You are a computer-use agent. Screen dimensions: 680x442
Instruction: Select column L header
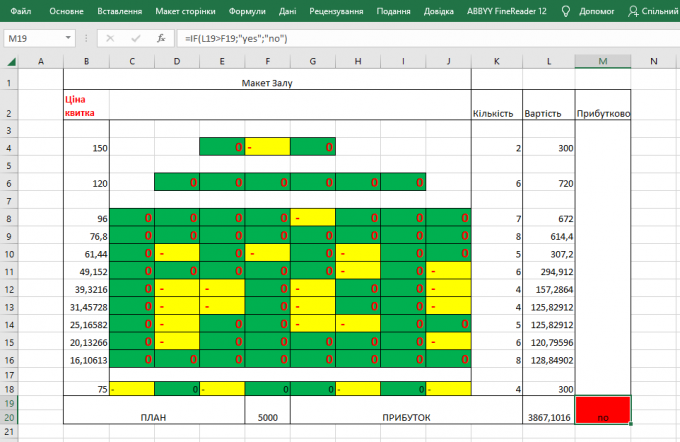[x=549, y=61]
